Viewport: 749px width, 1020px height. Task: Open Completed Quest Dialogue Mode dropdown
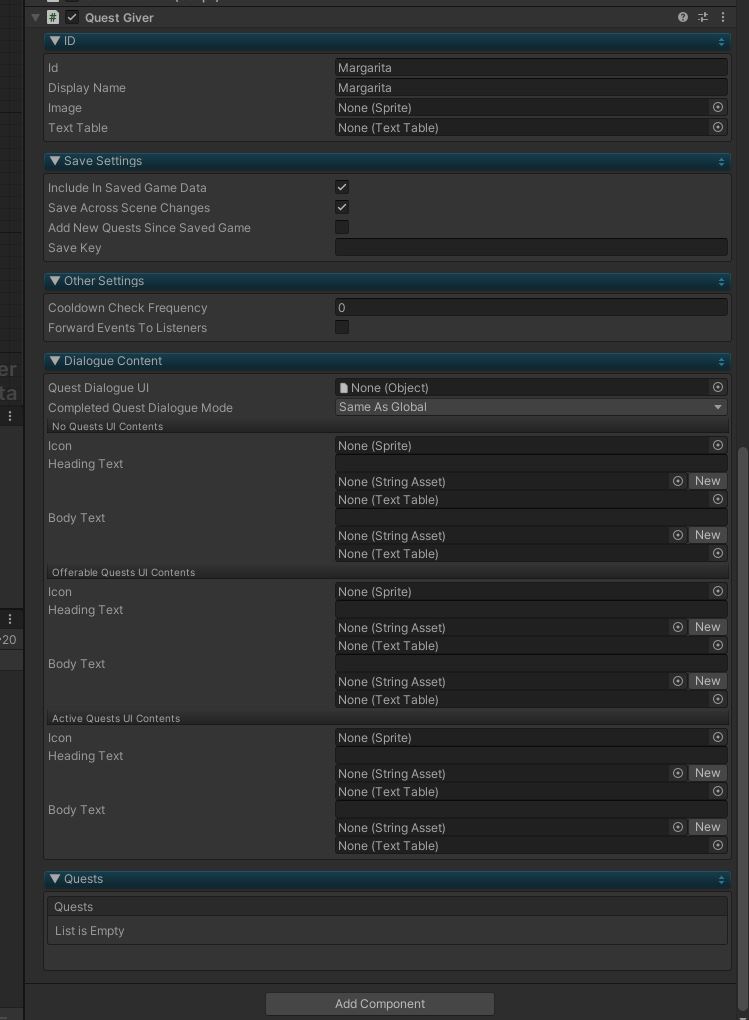(x=531, y=407)
